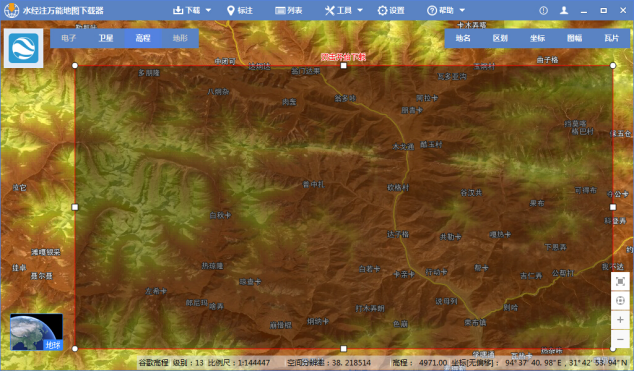Click the blue globe logo tile
634x372 pixels.
coord(23,48)
